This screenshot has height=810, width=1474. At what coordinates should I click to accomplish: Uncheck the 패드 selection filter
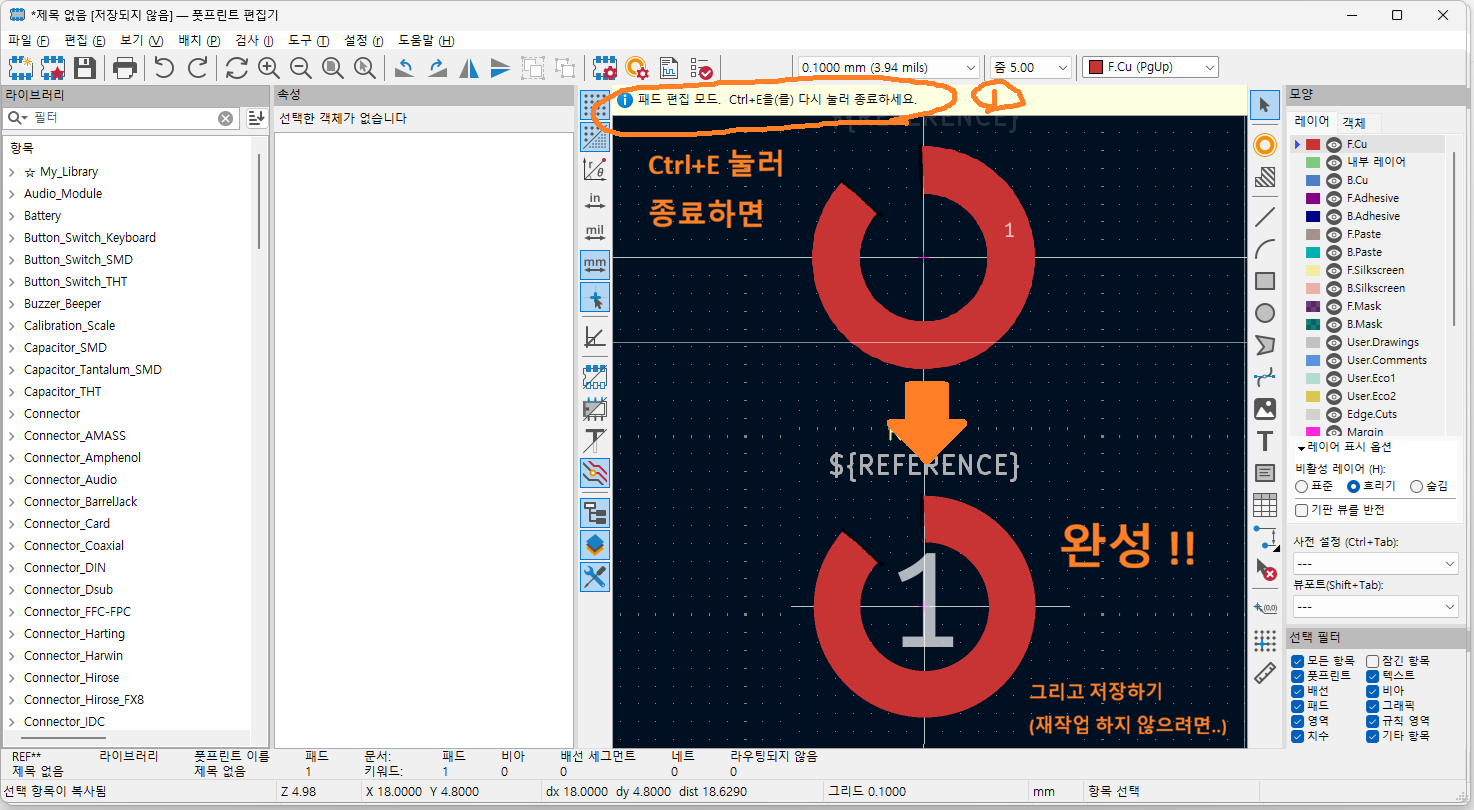coord(1297,706)
